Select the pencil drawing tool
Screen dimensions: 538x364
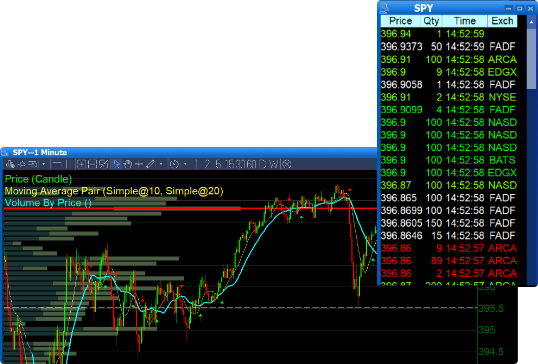pyautogui.click(x=150, y=164)
